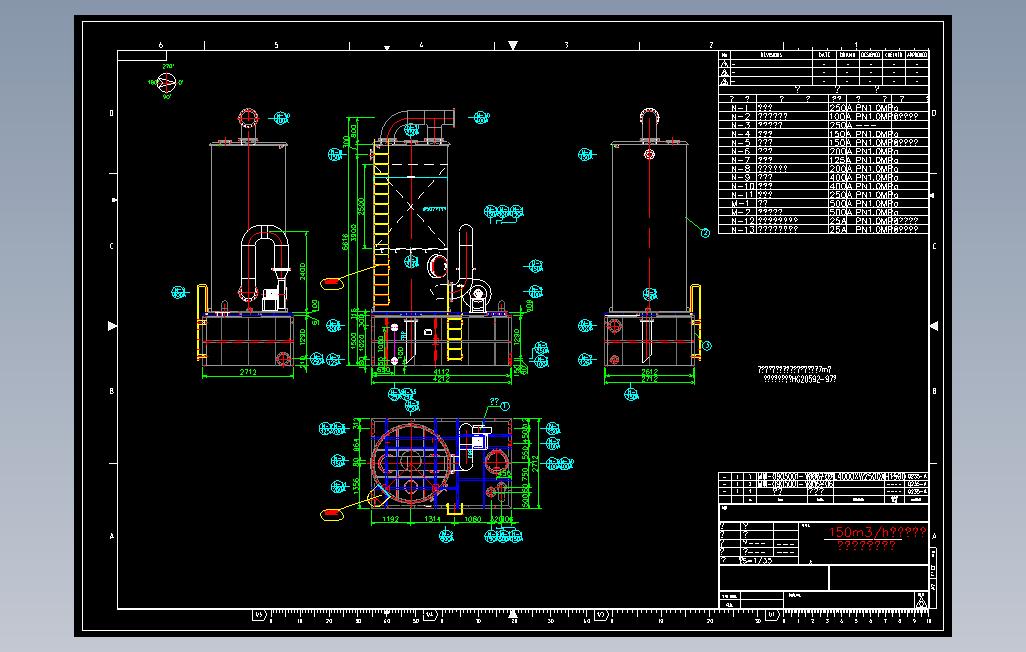
Task: Click the large circular tower outline in the plan view
Action: tap(411, 463)
